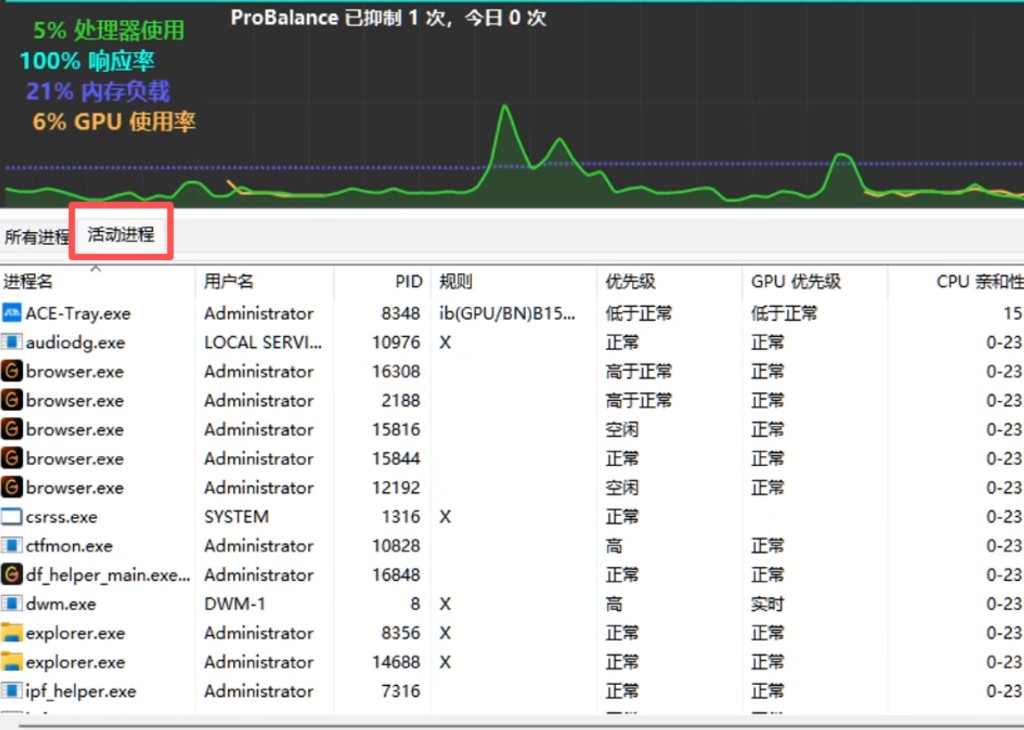Click the ACE-Tray.exe process icon
The width and height of the screenshot is (1024, 730).
pos(12,313)
